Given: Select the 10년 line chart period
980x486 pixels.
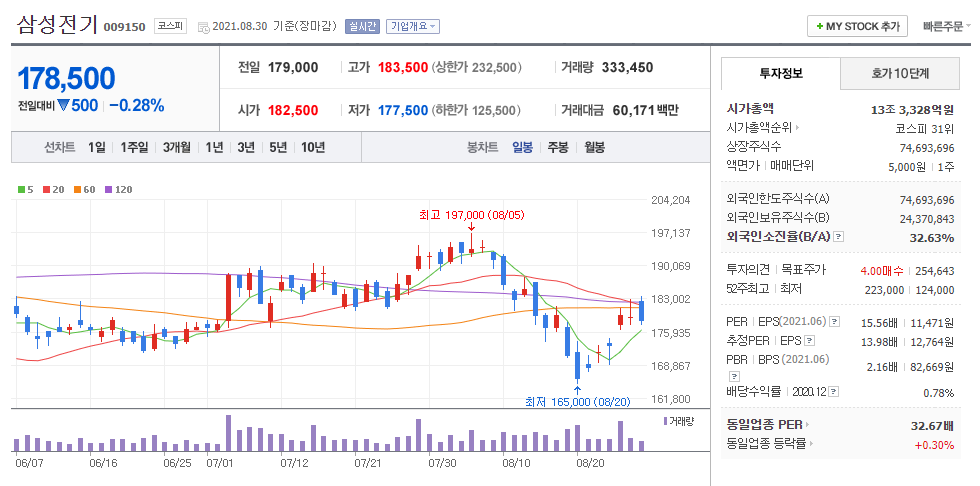Looking at the screenshot, I should [x=313, y=147].
